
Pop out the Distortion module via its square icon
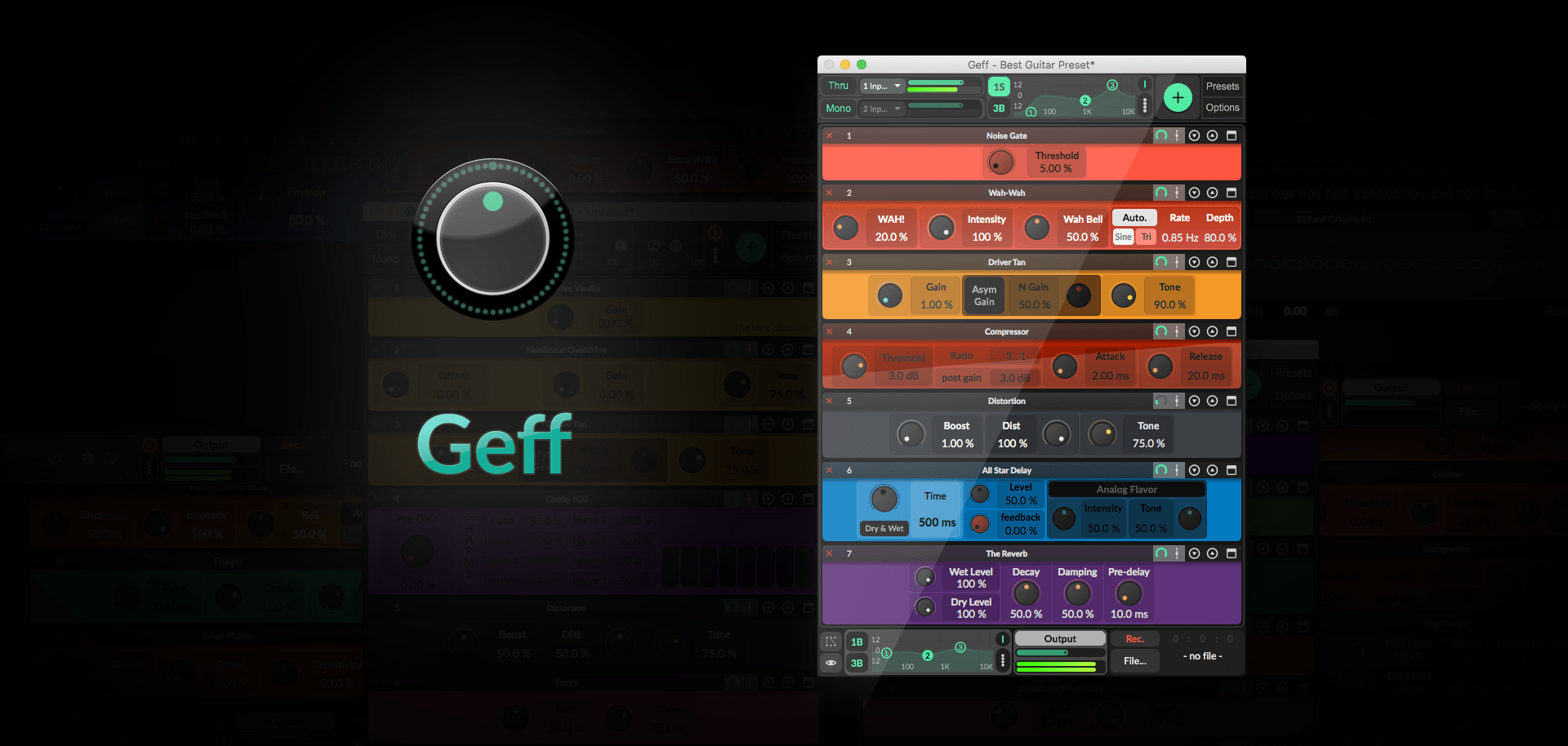coord(1232,401)
